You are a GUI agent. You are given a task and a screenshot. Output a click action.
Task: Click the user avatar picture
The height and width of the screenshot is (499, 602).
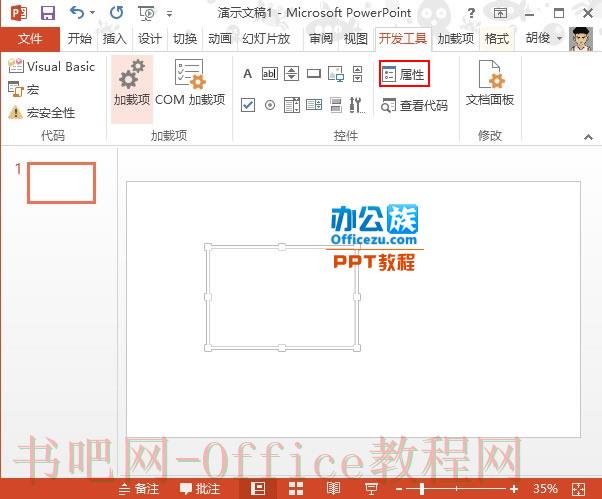click(x=580, y=39)
